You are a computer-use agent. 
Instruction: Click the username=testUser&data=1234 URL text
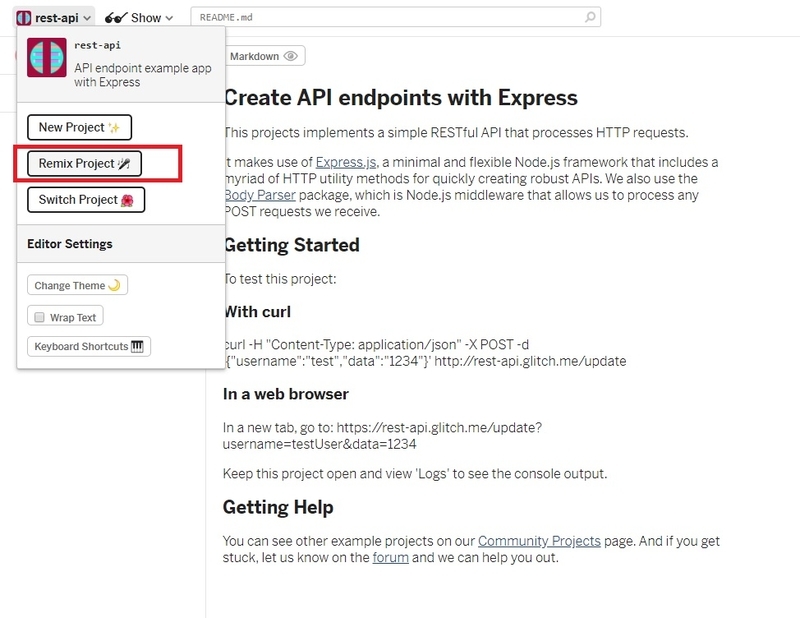pos(319,444)
